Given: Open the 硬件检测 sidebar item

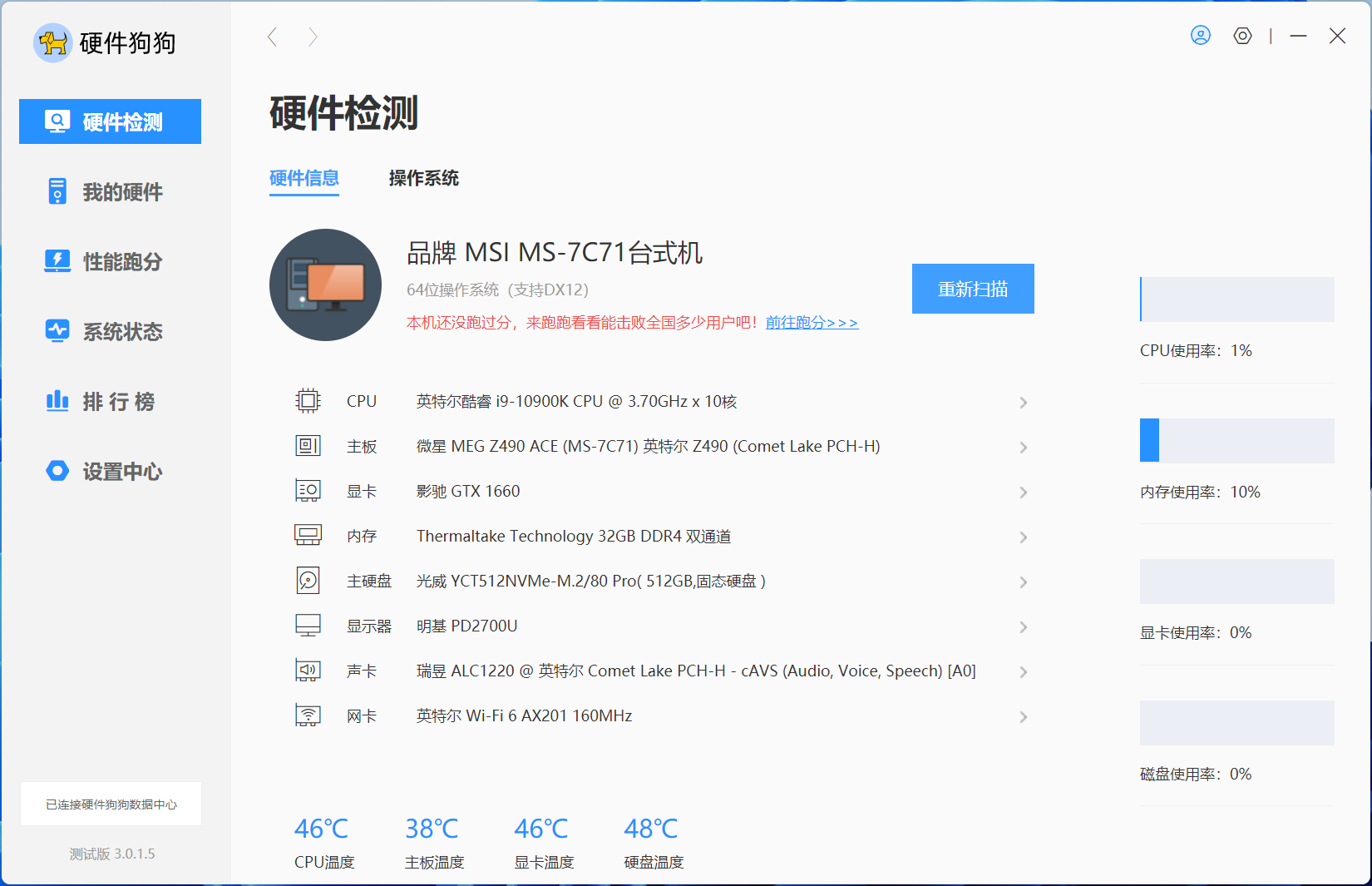Looking at the screenshot, I should [110, 121].
